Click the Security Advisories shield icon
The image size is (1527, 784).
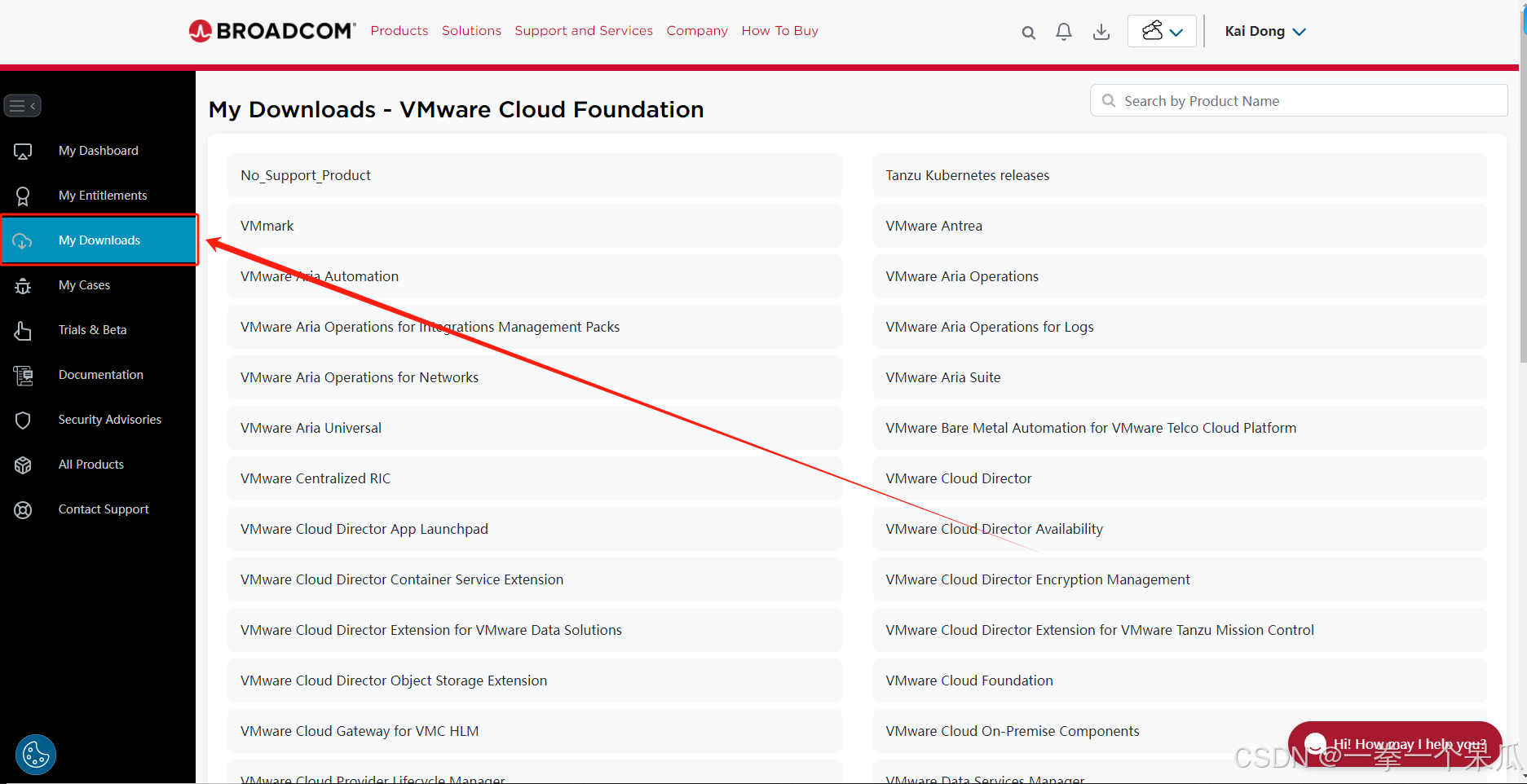tap(23, 420)
